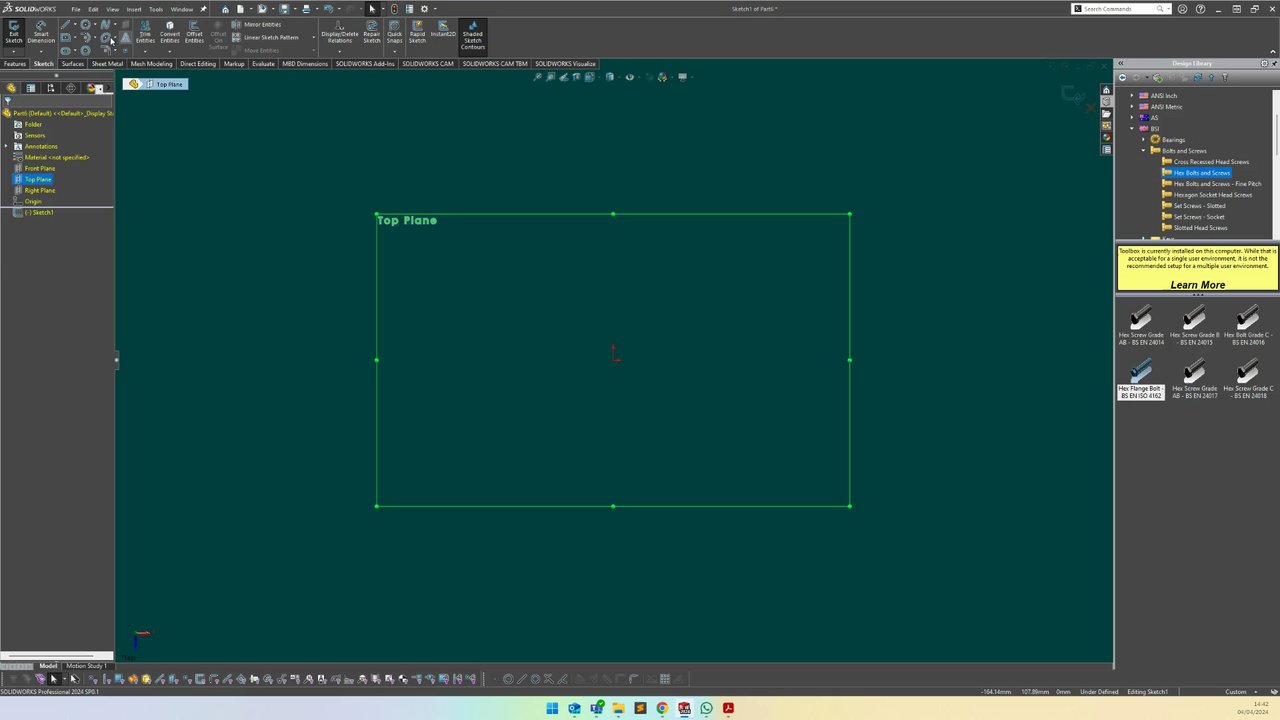Image resolution: width=1280 pixels, height=720 pixels.
Task: Open the Display/Delete Relations tool
Action: coord(340,33)
